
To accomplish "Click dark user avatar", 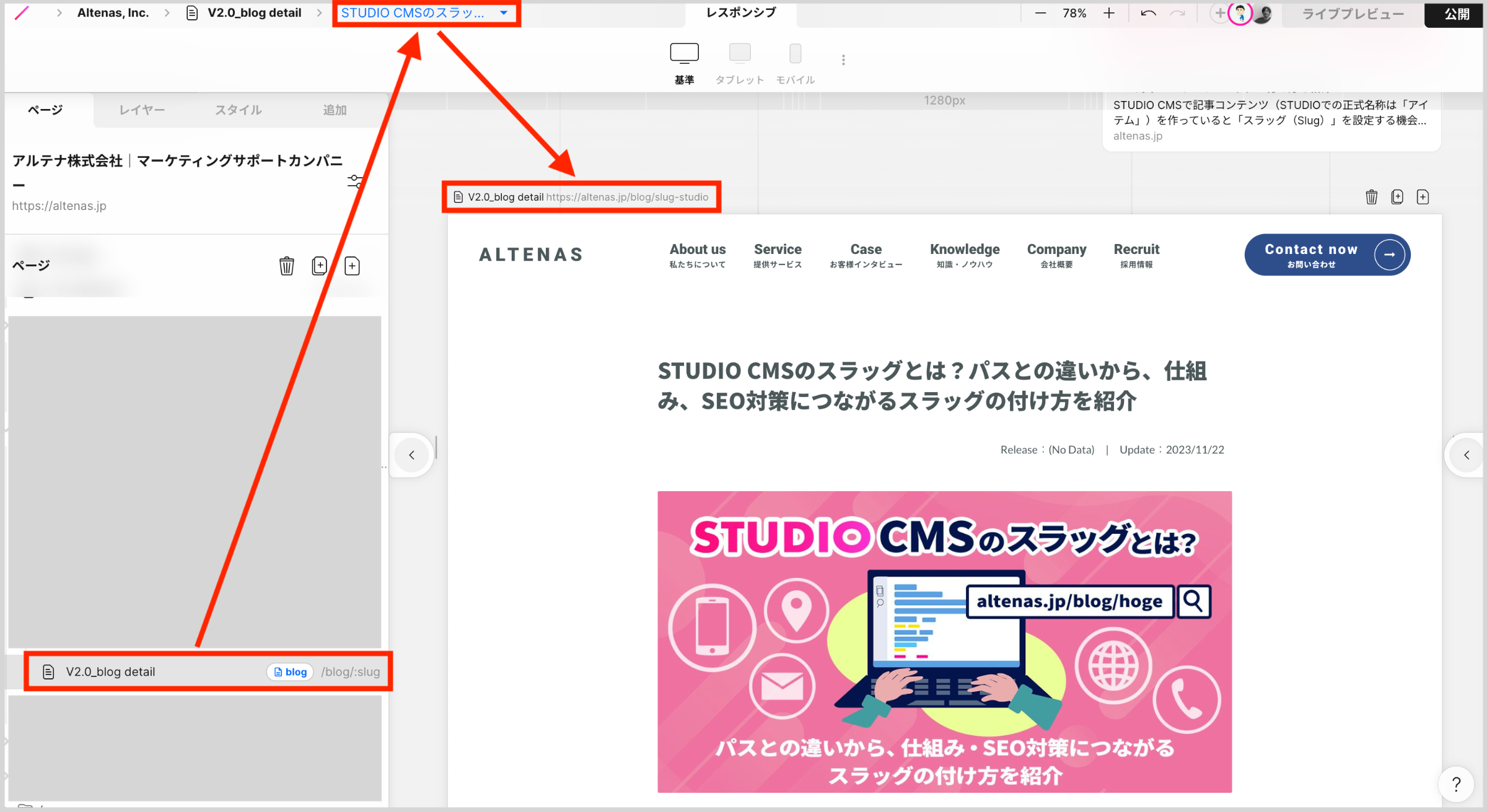I will (x=1263, y=14).
